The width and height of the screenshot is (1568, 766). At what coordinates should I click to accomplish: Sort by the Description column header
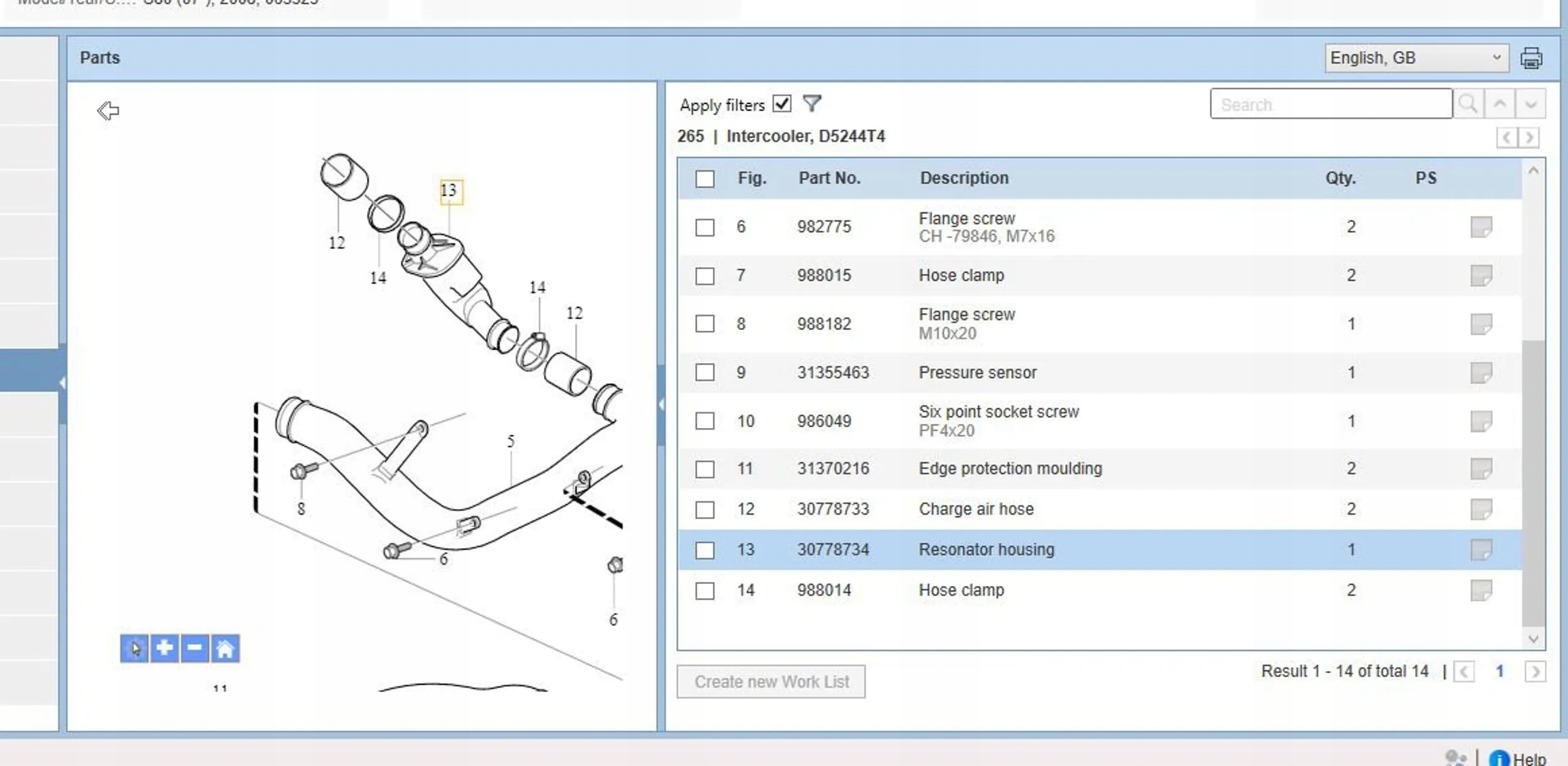pyautogui.click(x=964, y=178)
